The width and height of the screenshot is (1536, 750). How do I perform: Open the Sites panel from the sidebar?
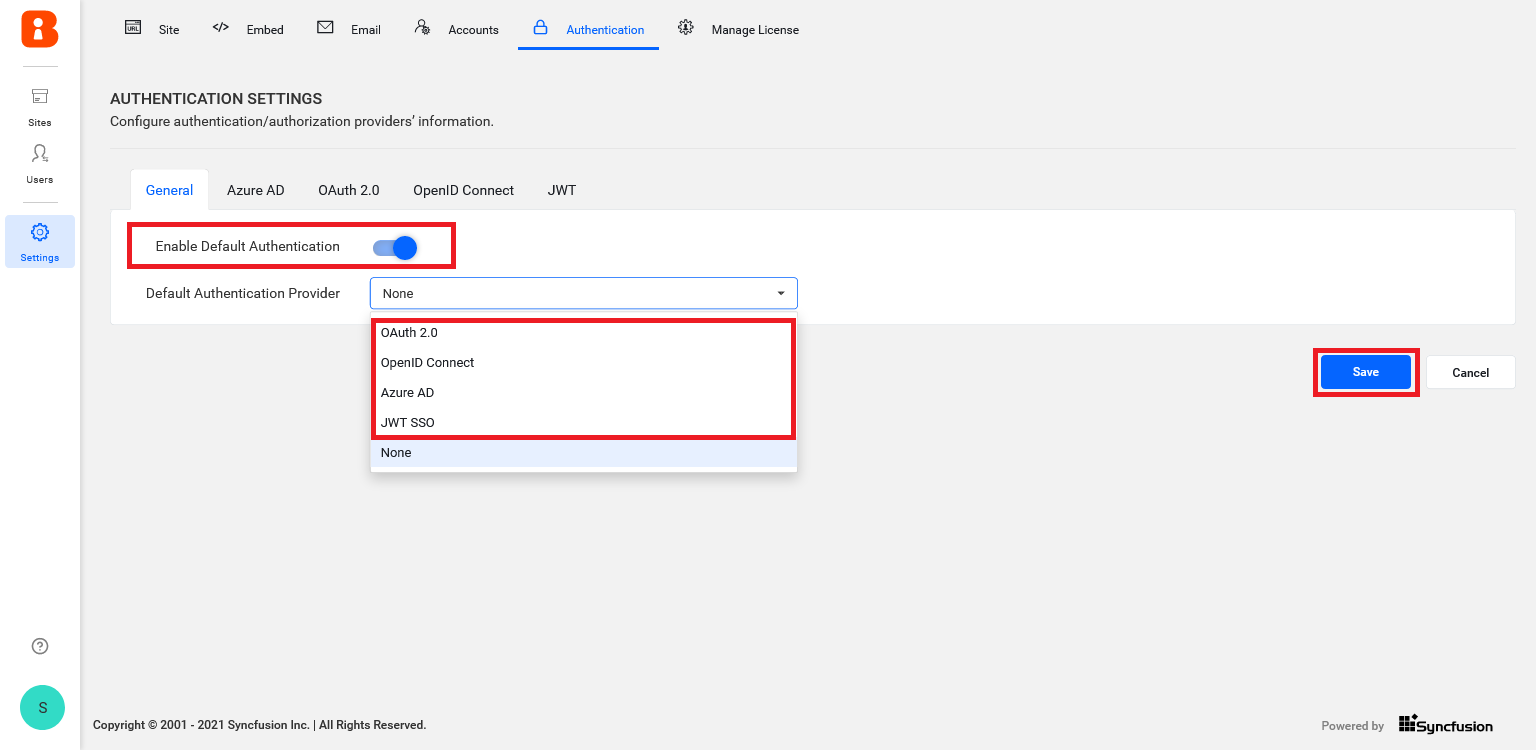click(x=39, y=105)
